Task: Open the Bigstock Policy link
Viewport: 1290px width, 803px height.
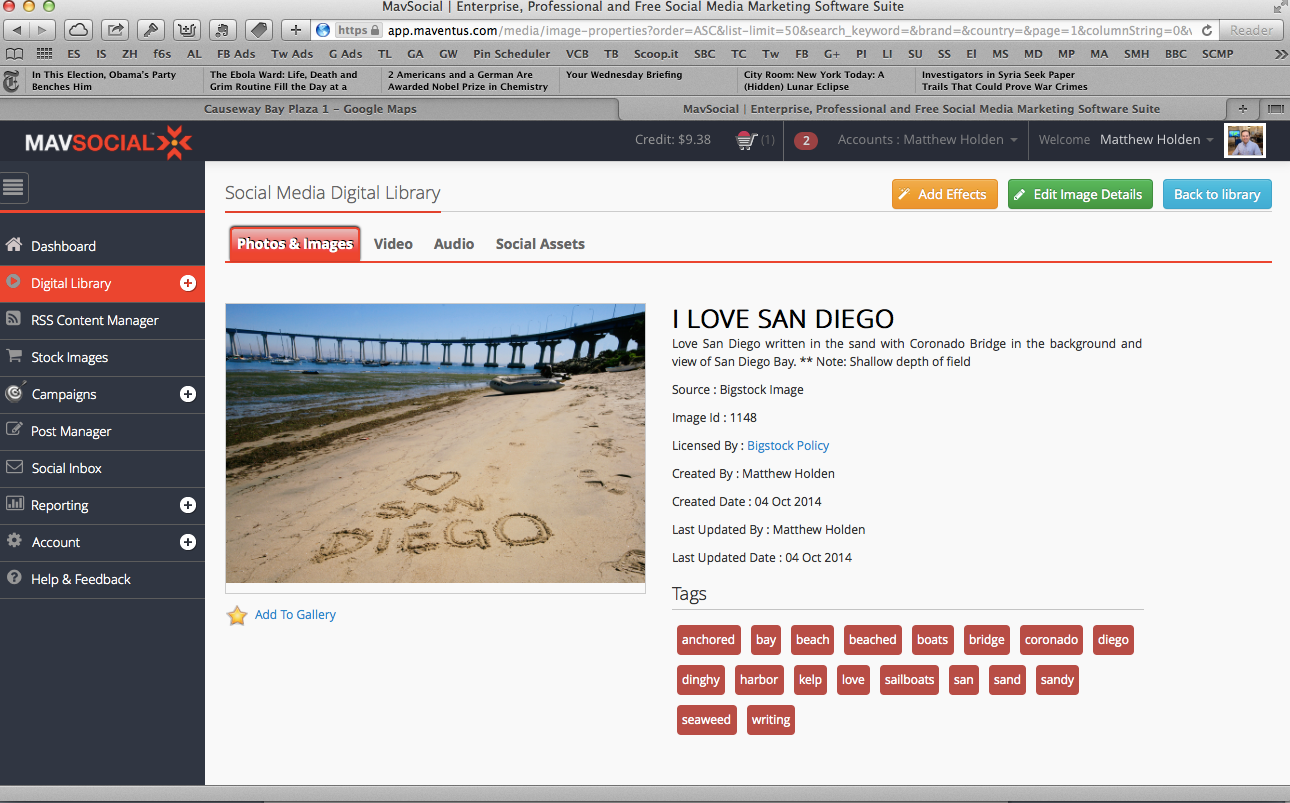Action: coord(788,446)
